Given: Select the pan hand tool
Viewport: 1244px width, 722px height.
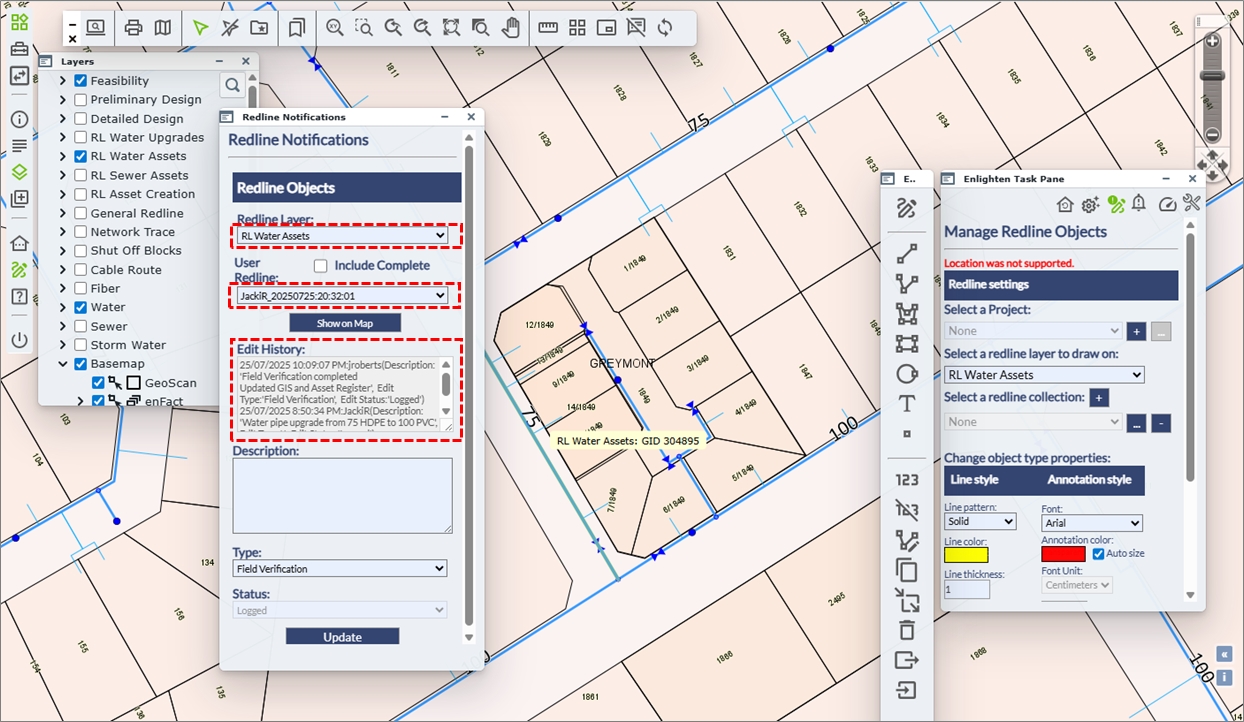Looking at the screenshot, I should pos(511,28).
